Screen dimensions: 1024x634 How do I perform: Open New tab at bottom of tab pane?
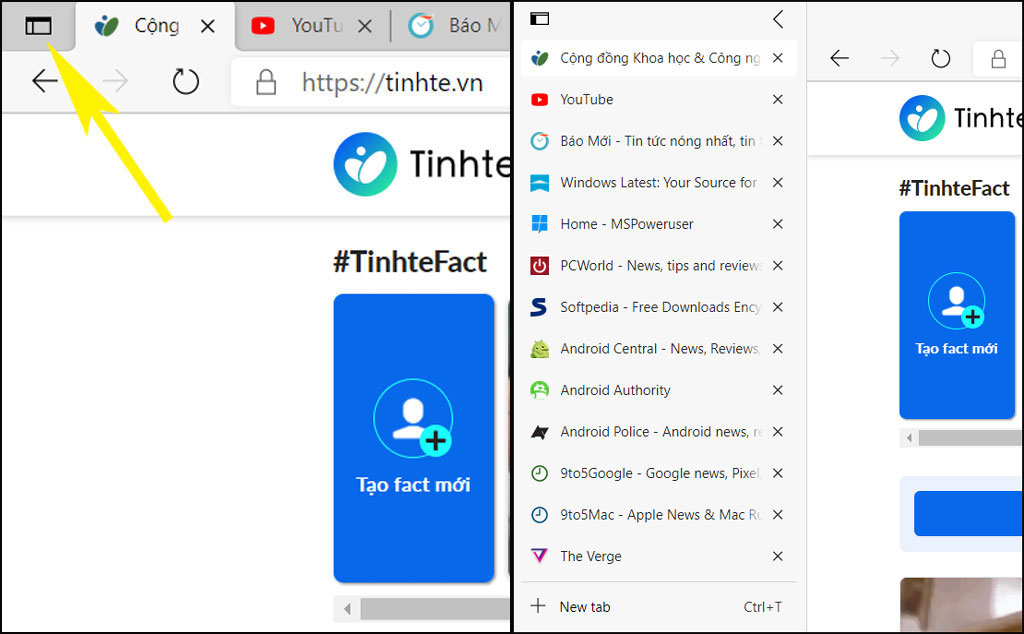point(659,607)
